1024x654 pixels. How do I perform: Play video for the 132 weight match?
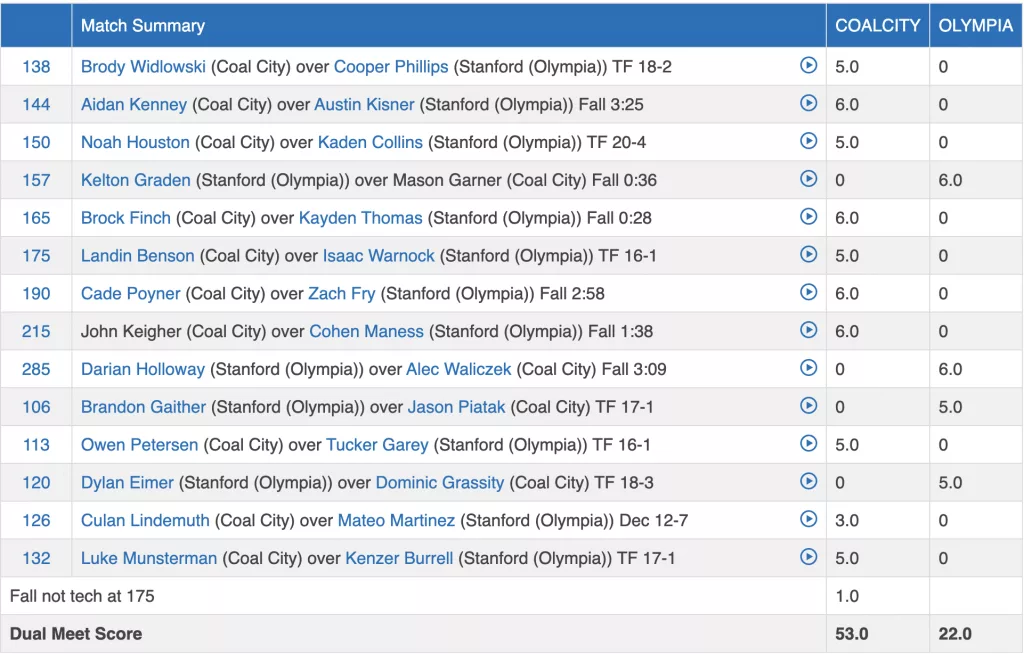[808, 557]
